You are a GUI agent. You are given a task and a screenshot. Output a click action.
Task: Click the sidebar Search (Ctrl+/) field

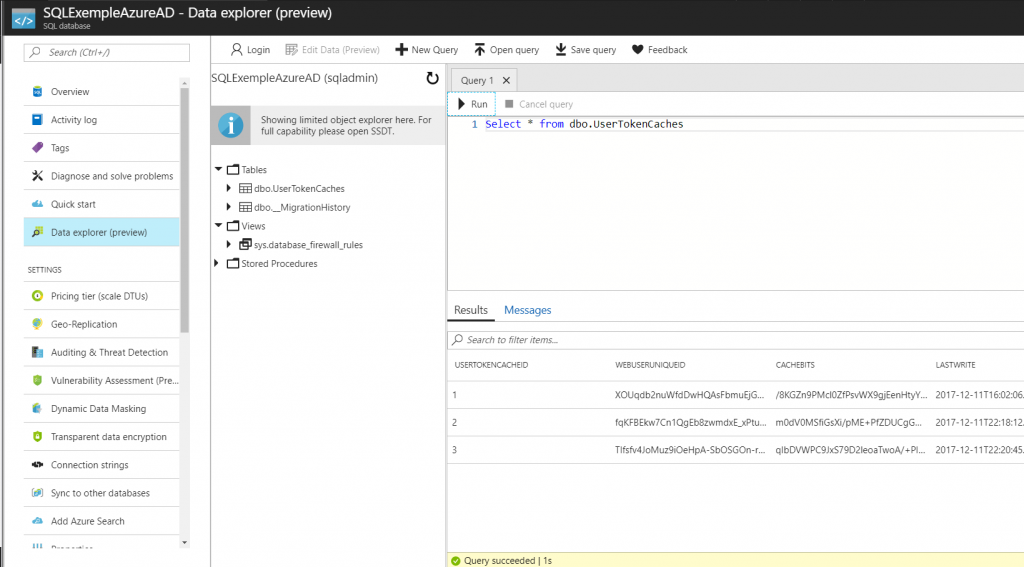[x=107, y=52]
